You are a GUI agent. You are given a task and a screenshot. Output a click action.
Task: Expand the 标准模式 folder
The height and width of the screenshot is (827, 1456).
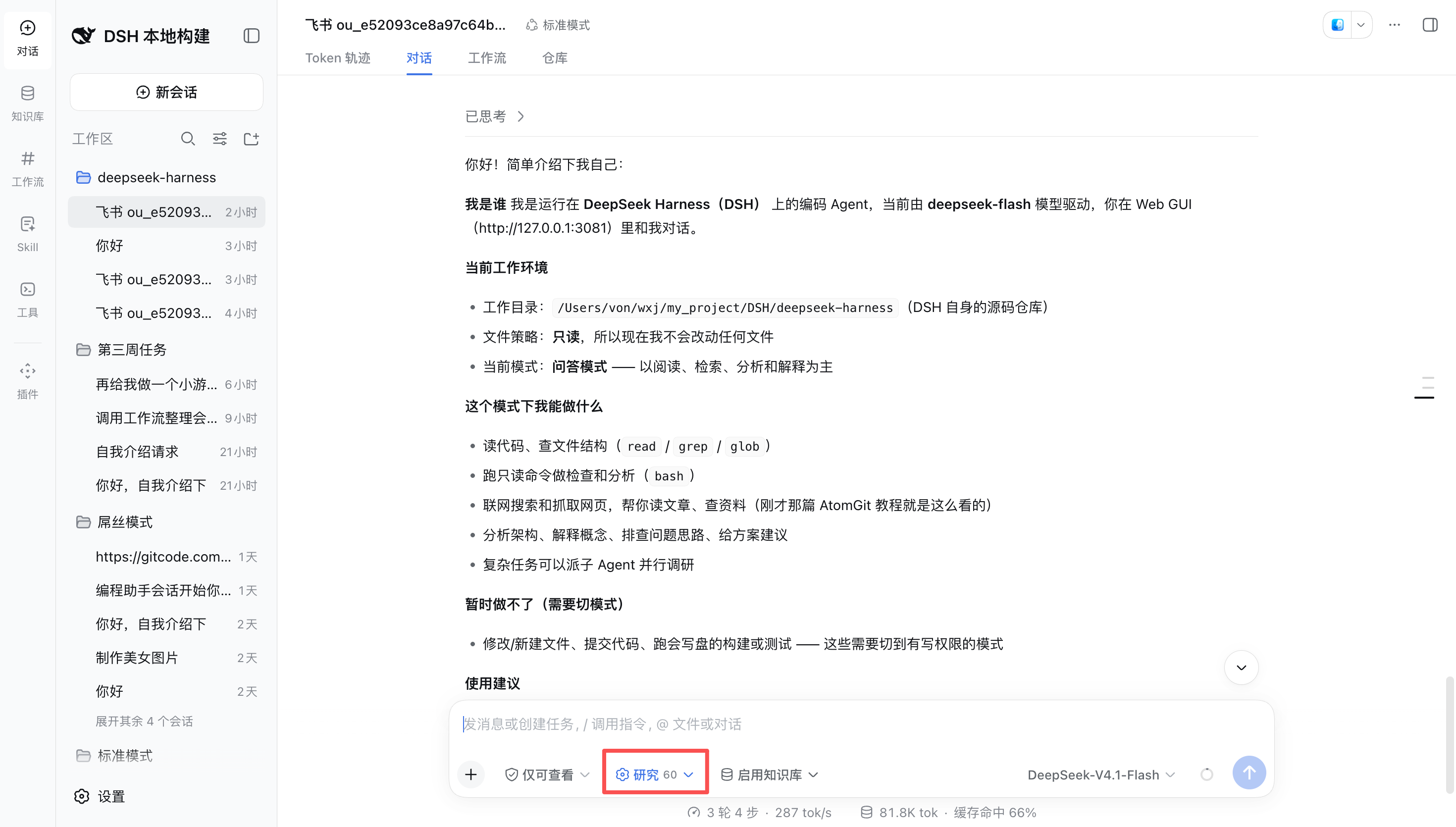pyautogui.click(x=166, y=755)
